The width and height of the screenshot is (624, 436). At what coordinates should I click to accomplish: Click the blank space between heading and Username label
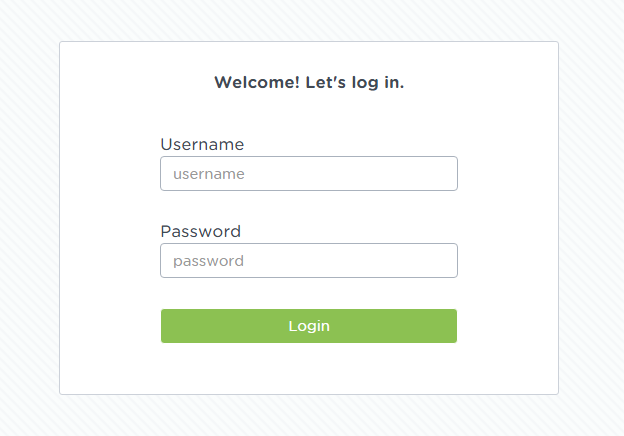(x=309, y=115)
